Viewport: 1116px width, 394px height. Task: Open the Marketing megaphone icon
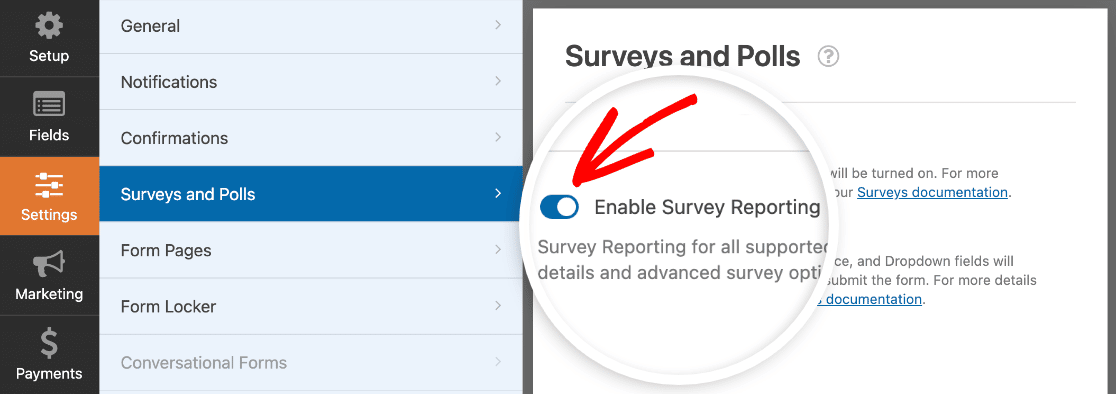pos(49,265)
